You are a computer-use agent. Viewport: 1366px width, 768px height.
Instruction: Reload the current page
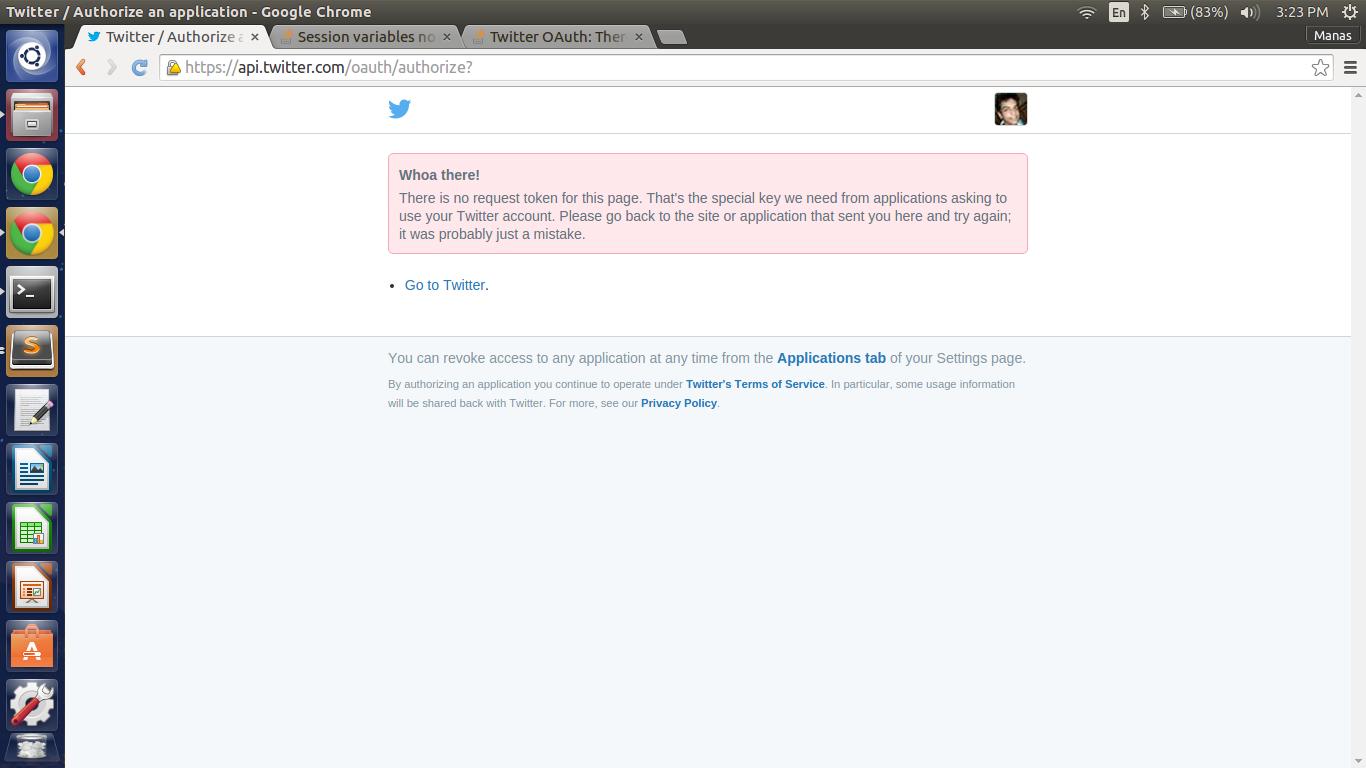(x=139, y=67)
